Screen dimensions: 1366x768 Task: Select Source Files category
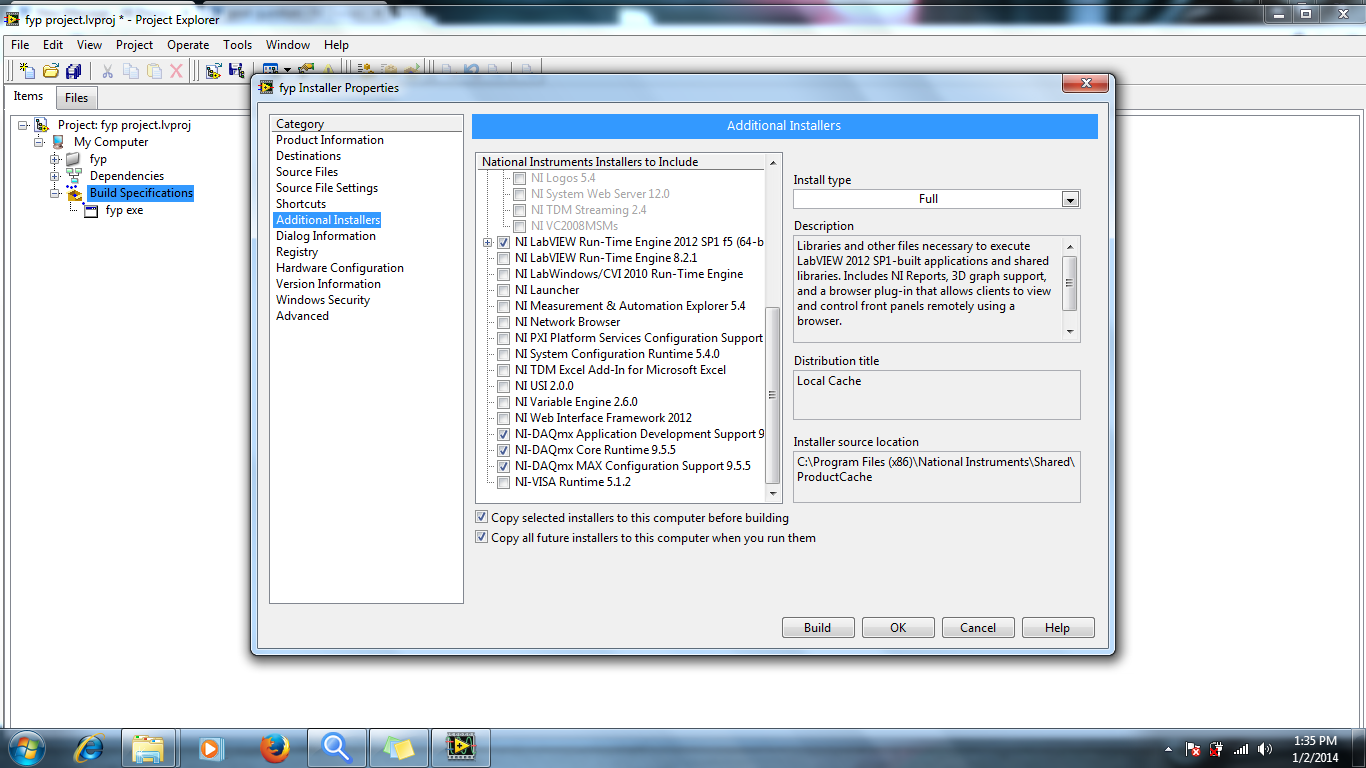307,172
